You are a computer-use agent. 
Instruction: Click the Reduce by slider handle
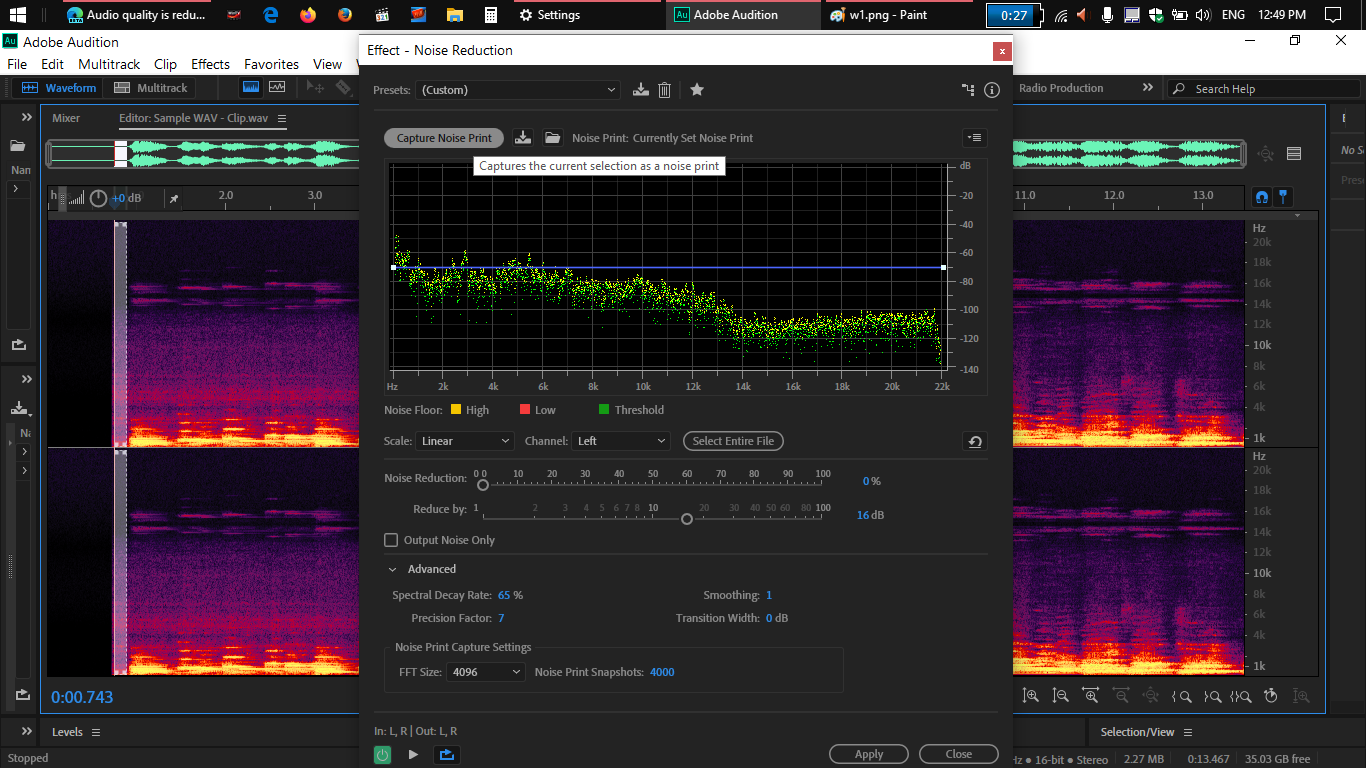coord(686,519)
